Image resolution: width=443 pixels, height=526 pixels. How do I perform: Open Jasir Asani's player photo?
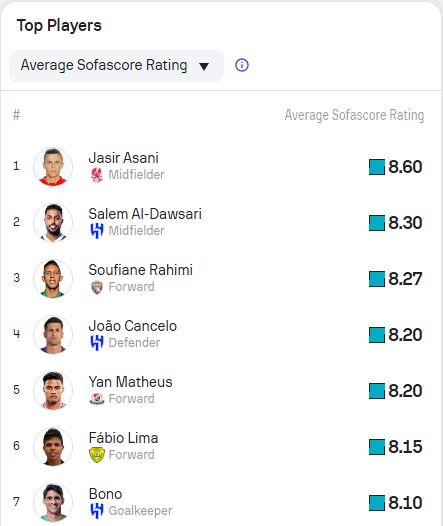pos(53,166)
